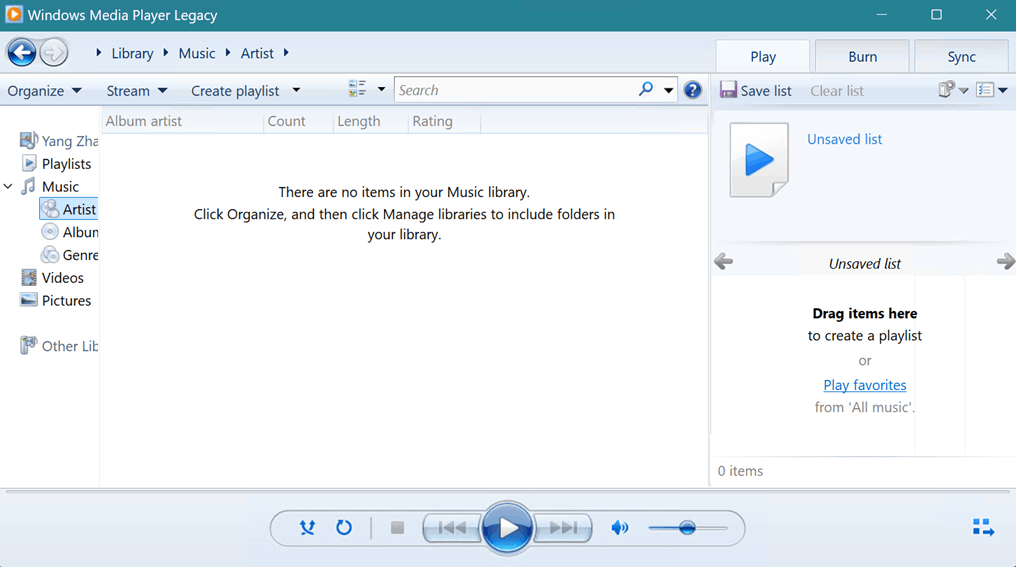Open Pictures in the navigation pane
The image size is (1017, 568).
point(56,300)
